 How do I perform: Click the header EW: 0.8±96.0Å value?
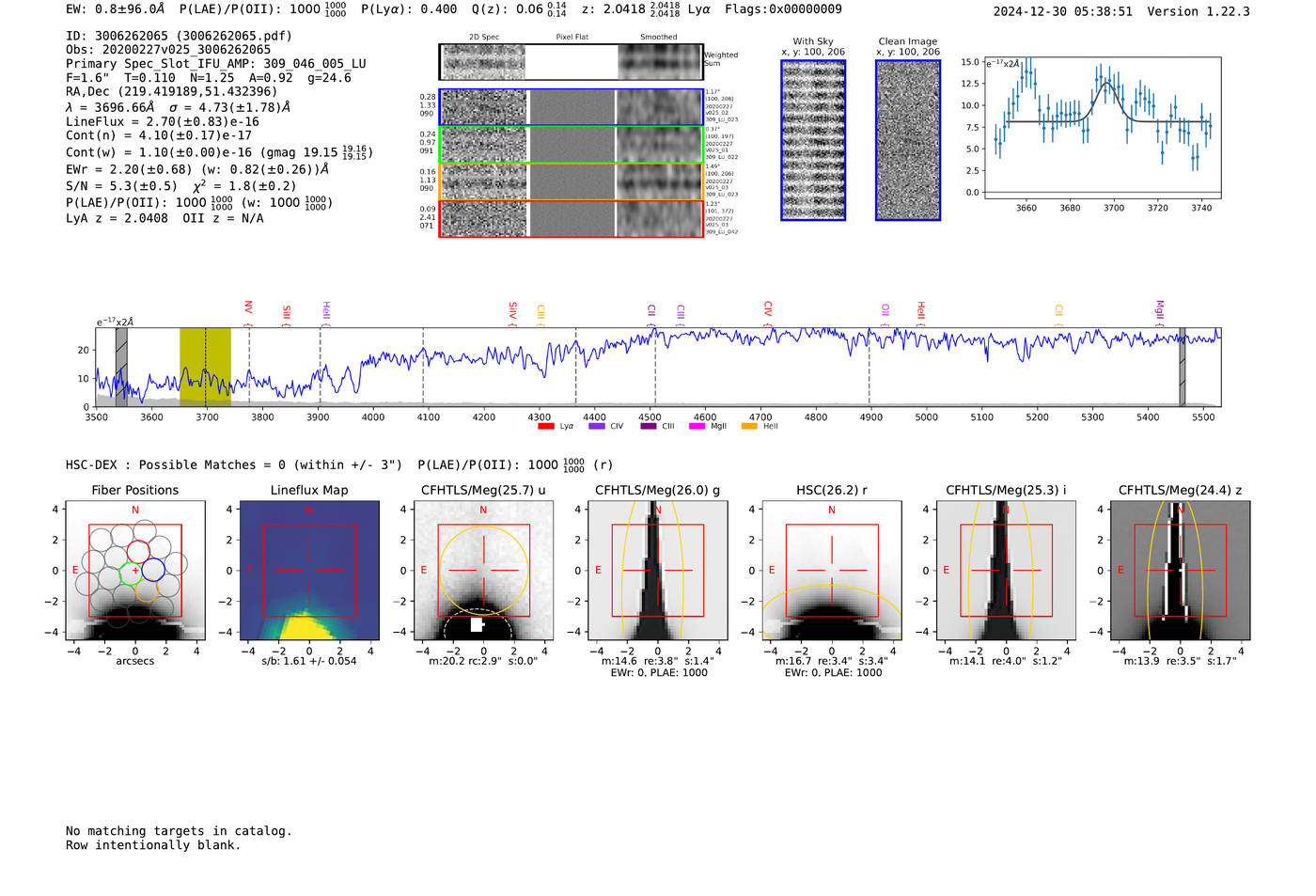[115, 9]
